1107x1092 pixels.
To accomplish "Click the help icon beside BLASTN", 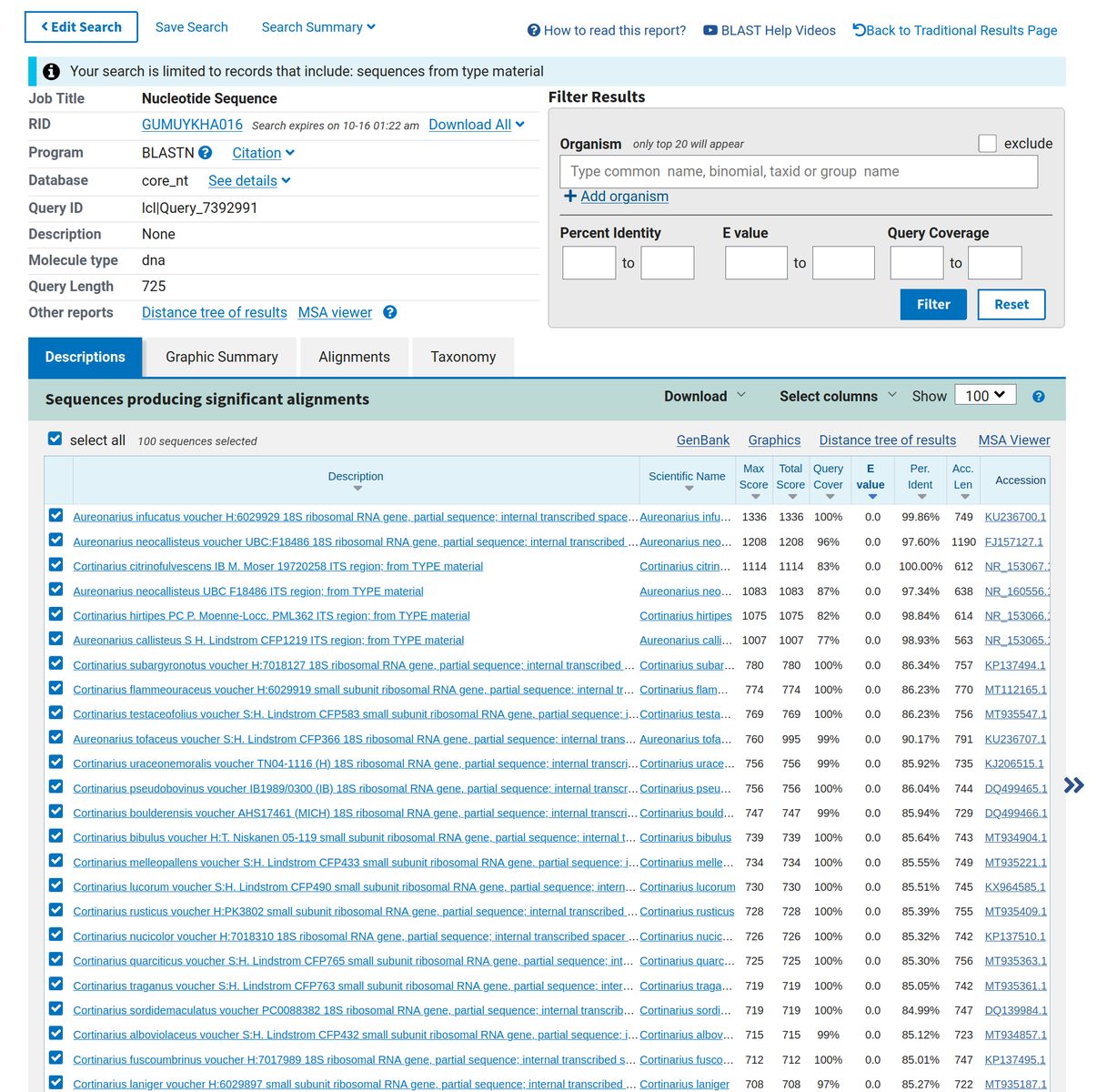I will coord(206,153).
